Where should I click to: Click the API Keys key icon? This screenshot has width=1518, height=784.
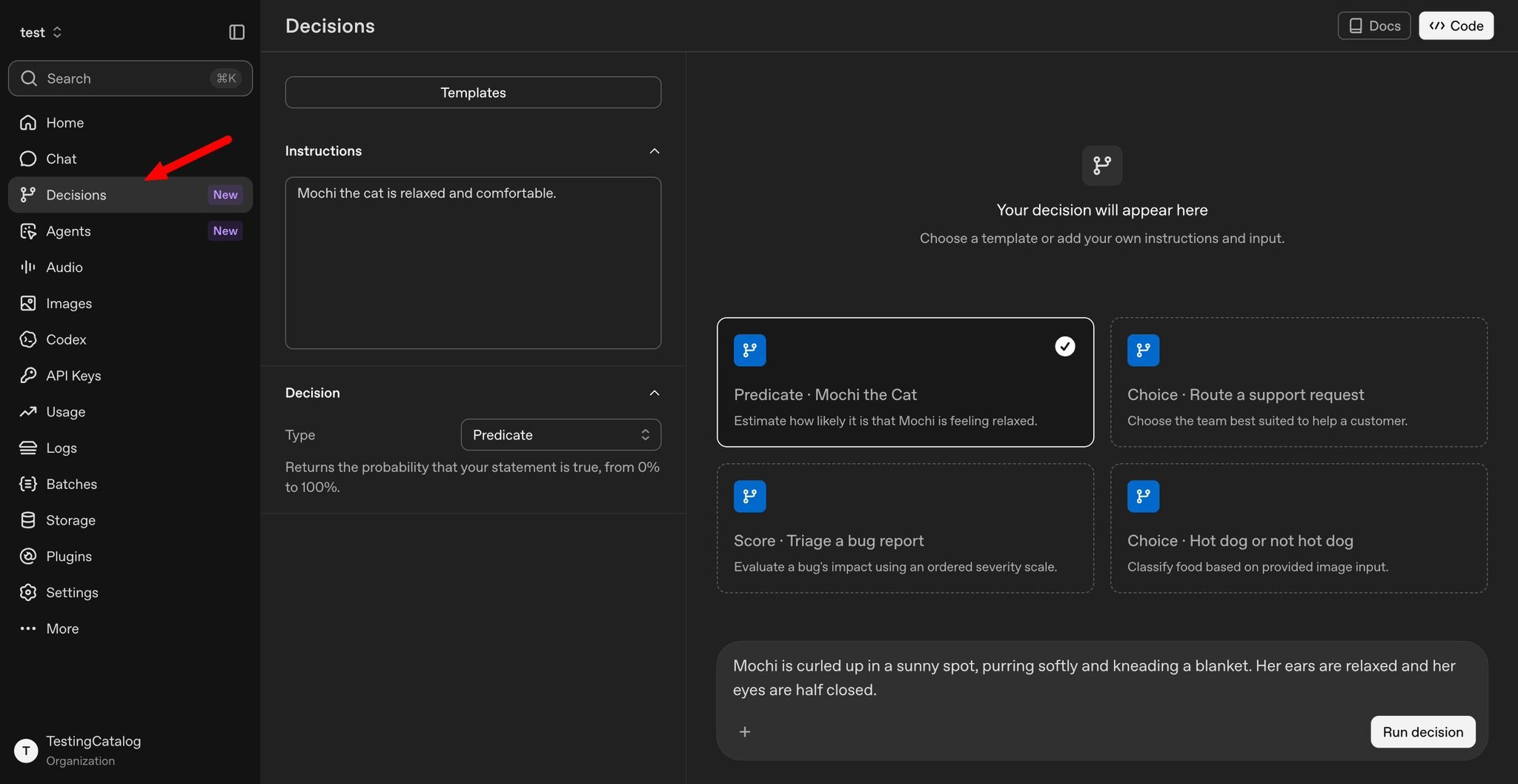click(x=28, y=376)
